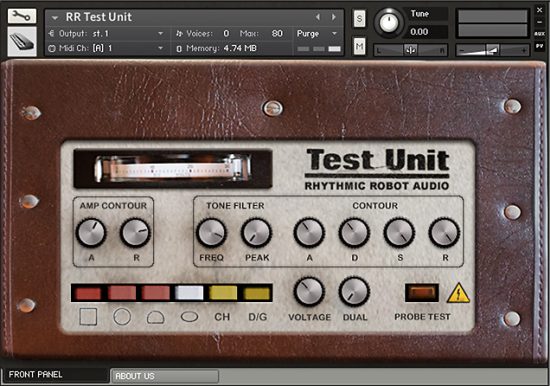The image size is (550, 386).
Task: Click the Tune knob
Action: pos(389,22)
